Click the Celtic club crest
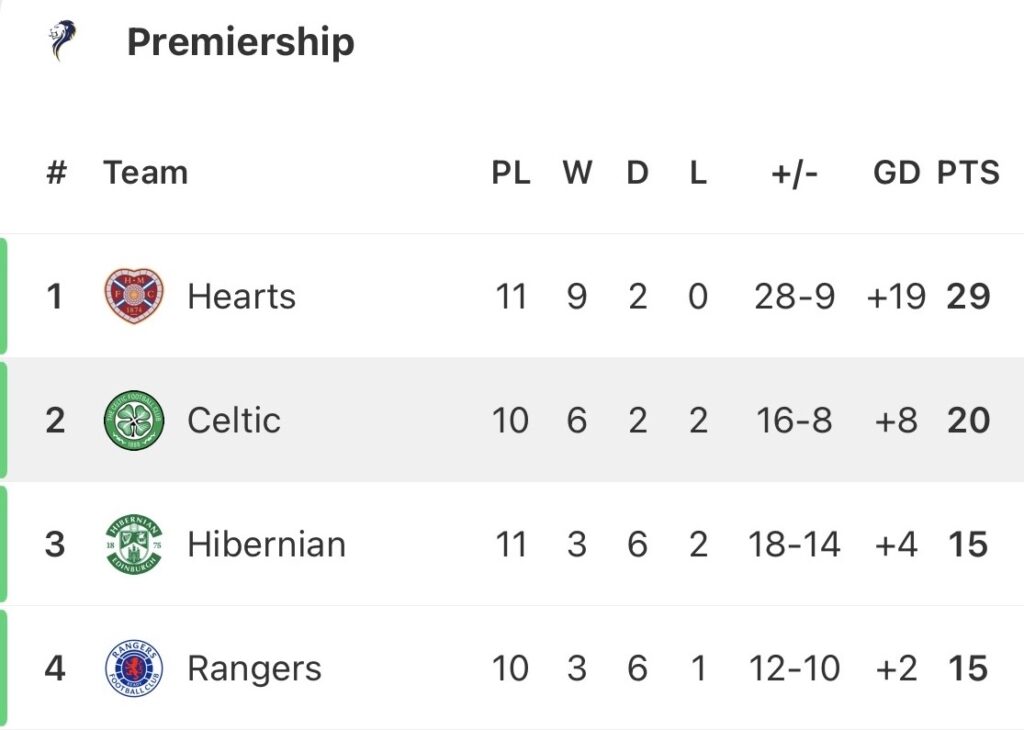The height and width of the screenshot is (730, 1024). coord(134,420)
